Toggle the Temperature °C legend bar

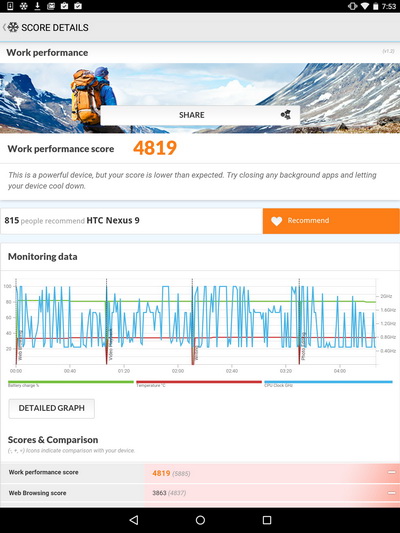(199, 383)
